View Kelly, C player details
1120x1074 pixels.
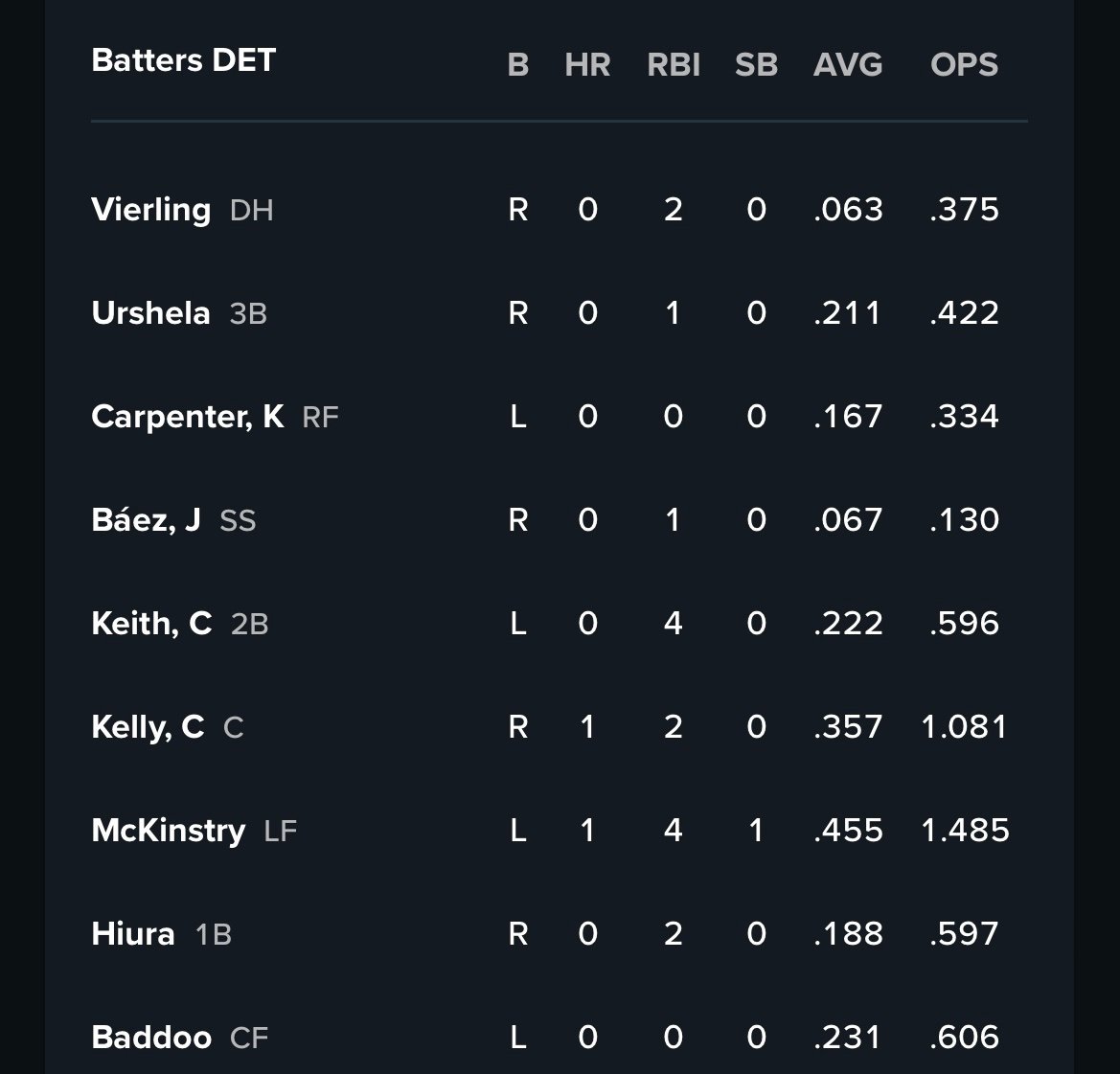148,727
